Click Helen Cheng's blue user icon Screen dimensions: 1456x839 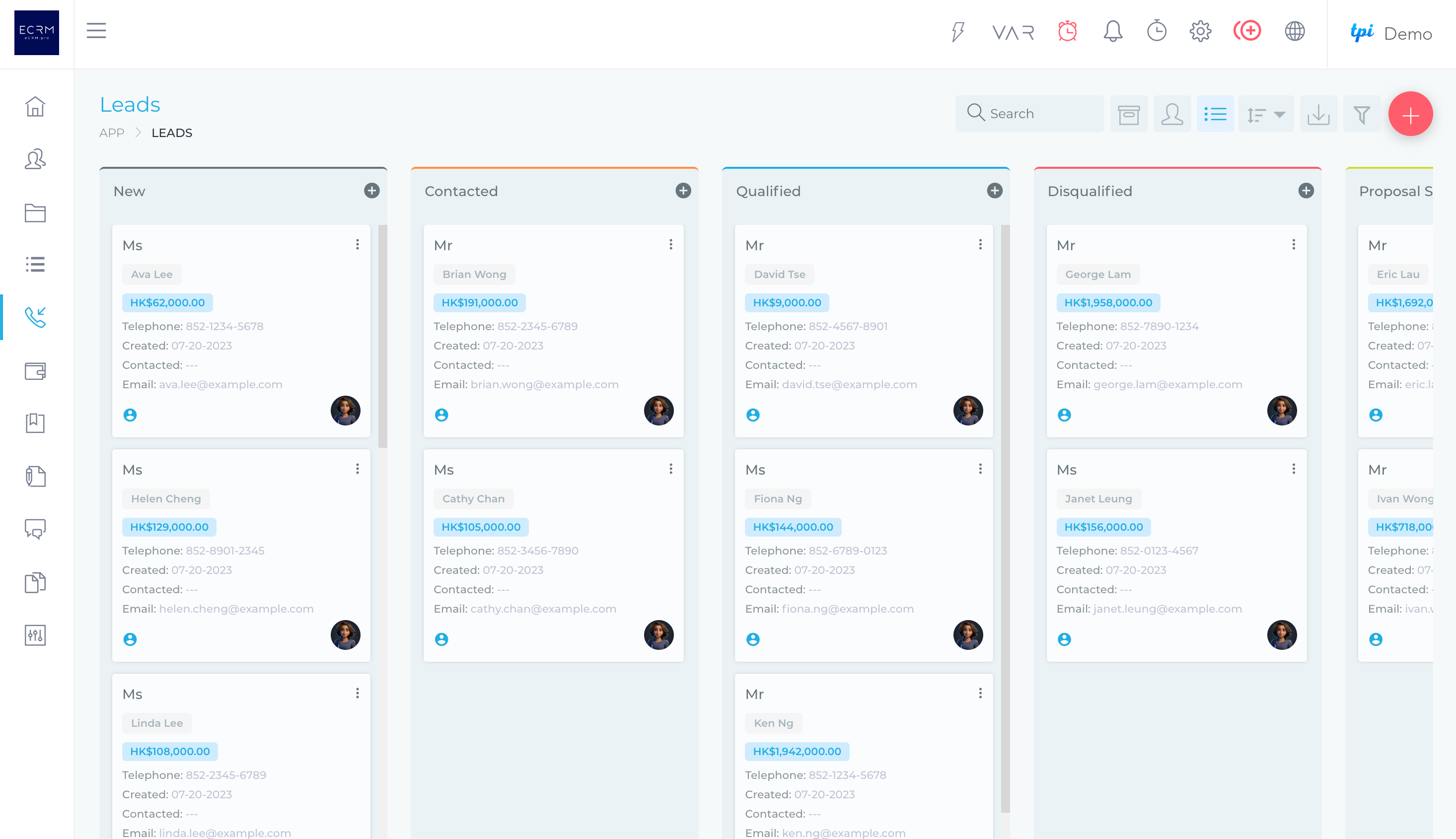click(130, 639)
